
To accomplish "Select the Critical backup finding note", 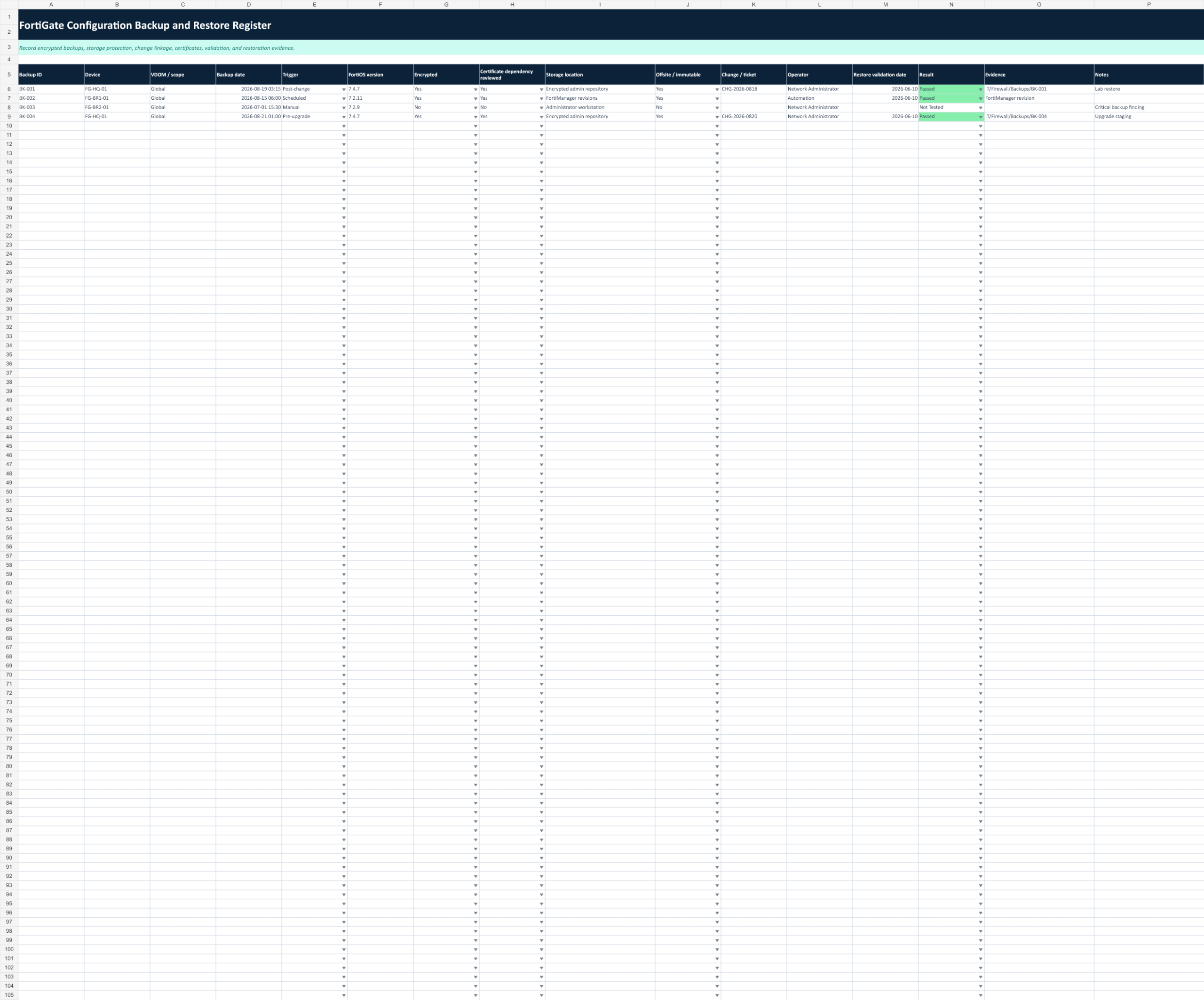I will pos(1149,108).
